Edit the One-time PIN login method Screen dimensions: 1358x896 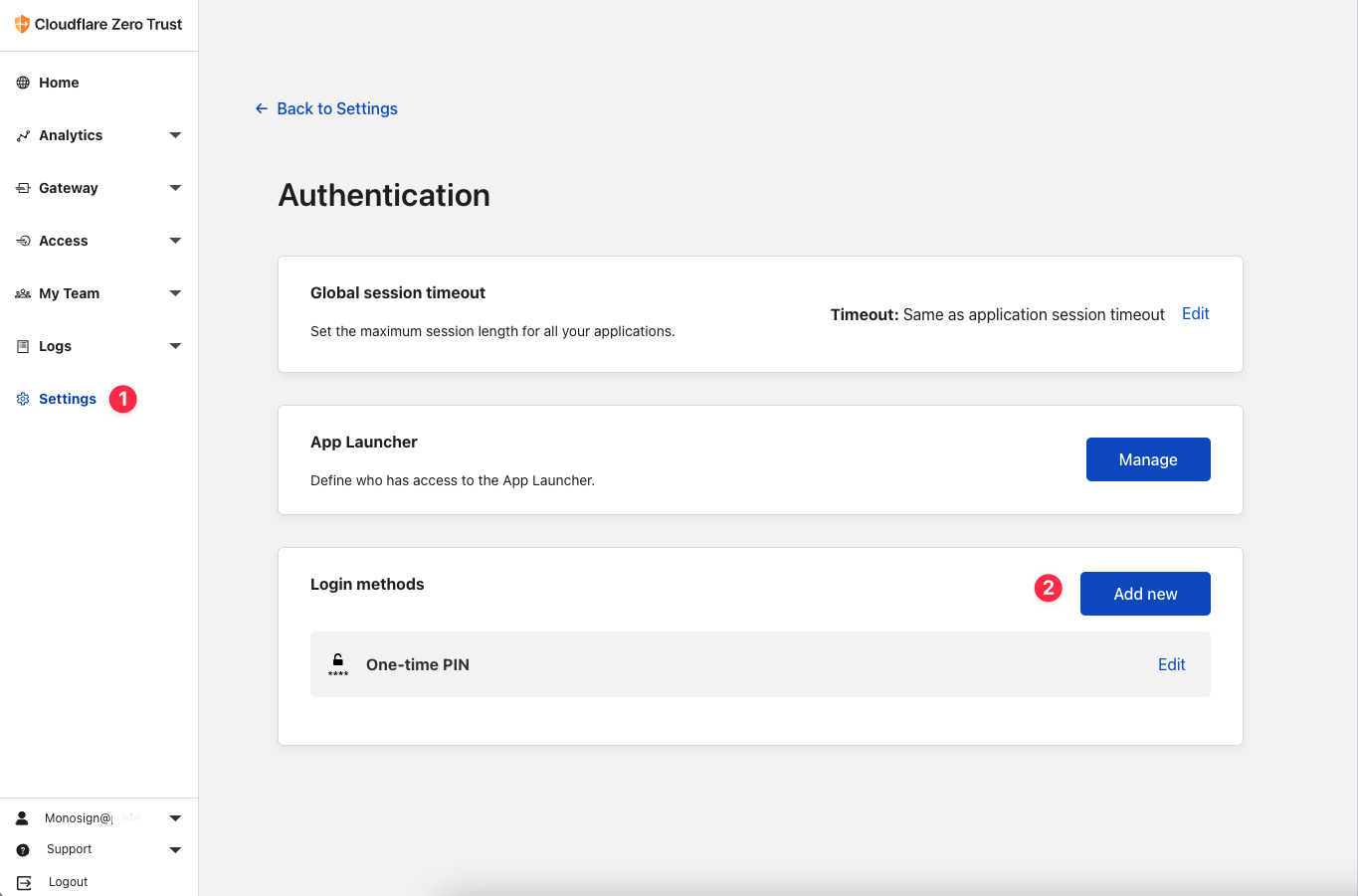tap(1171, 664)
